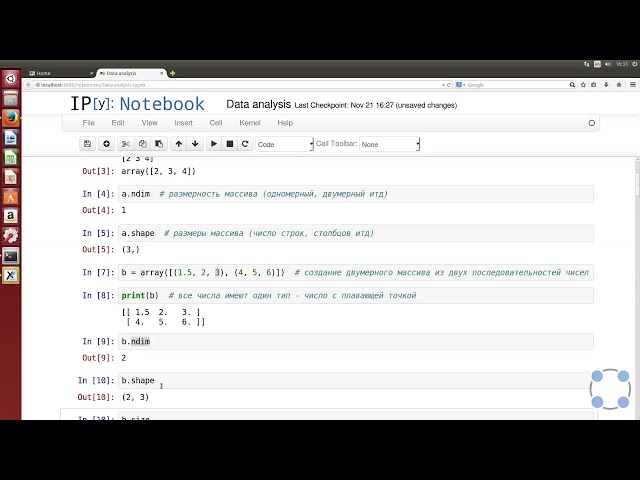Click the Out[5] value (3,)
Viewport: 640px width, 480px height.
pos(131,249)
